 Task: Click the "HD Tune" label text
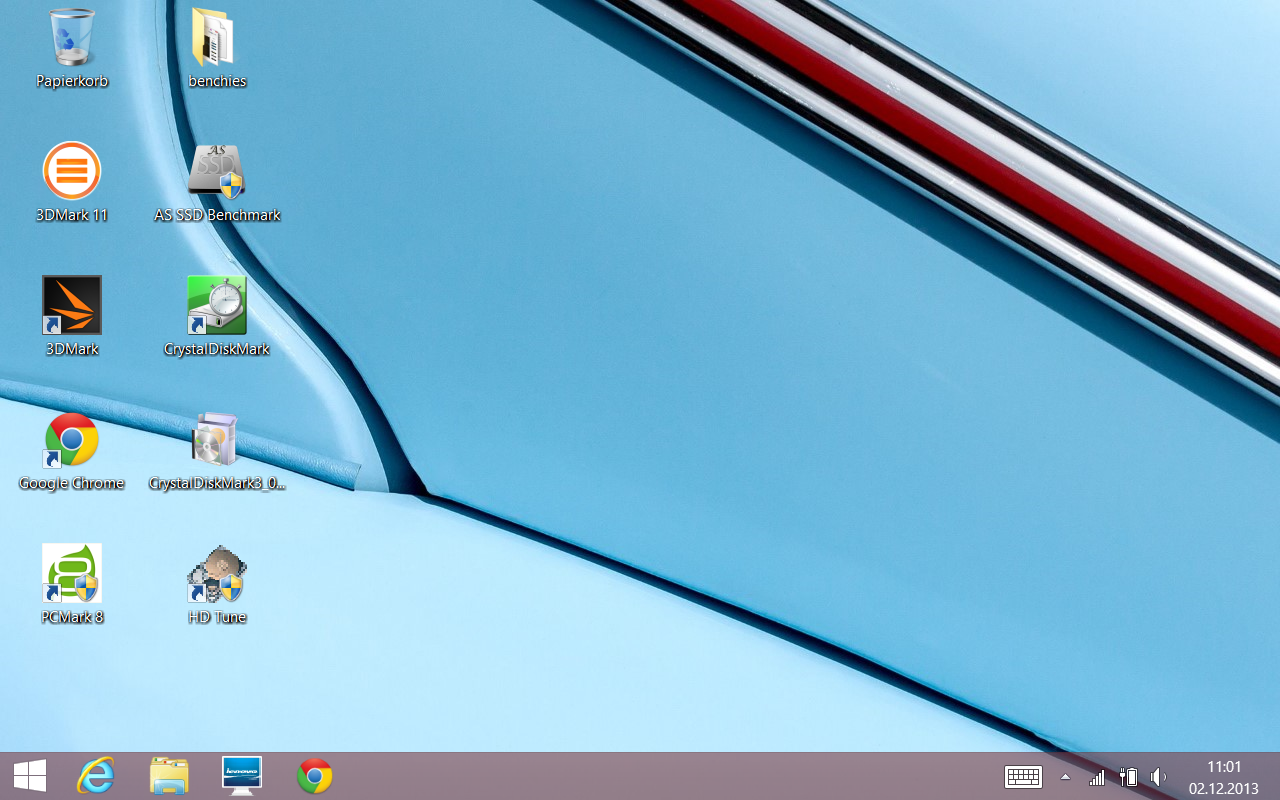point(217,617)
